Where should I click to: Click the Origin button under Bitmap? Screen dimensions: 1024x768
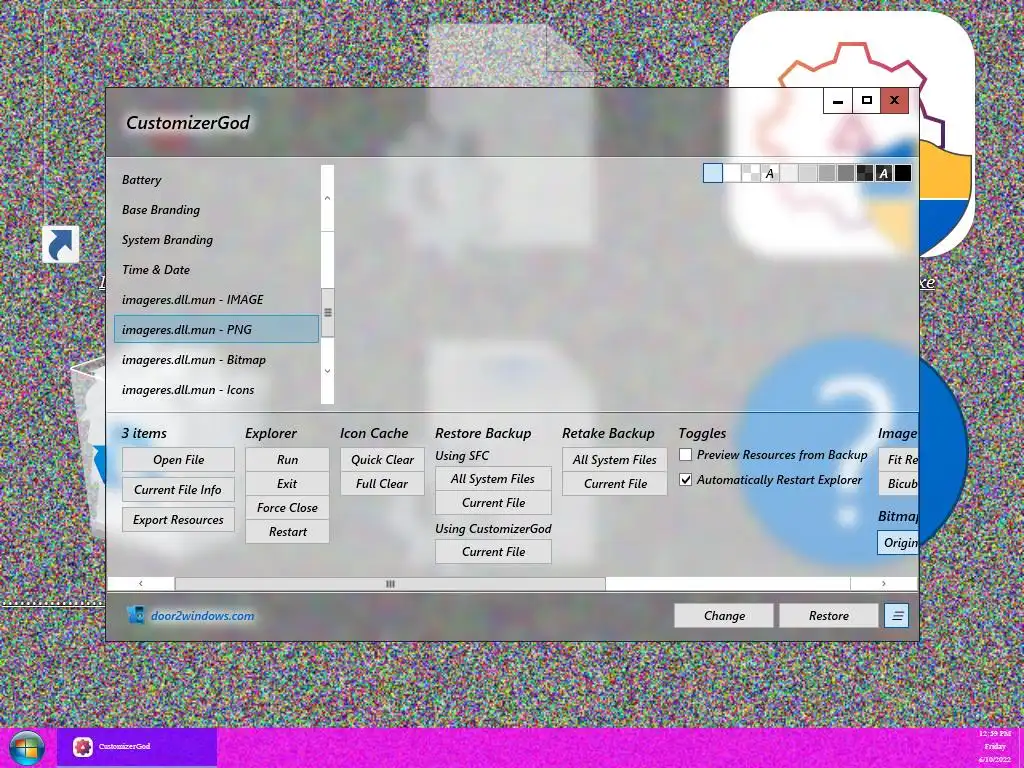[898, 543]
